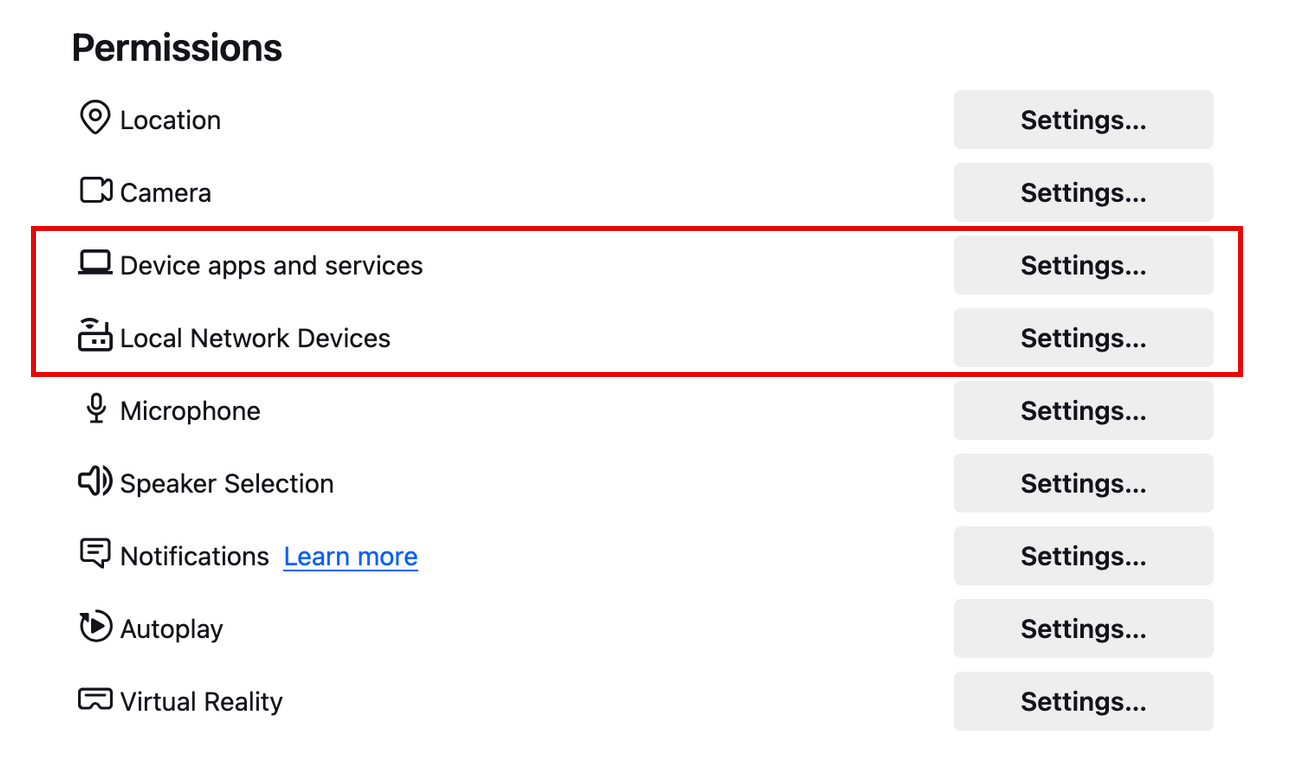Click the Camera icon

[94, 190]
